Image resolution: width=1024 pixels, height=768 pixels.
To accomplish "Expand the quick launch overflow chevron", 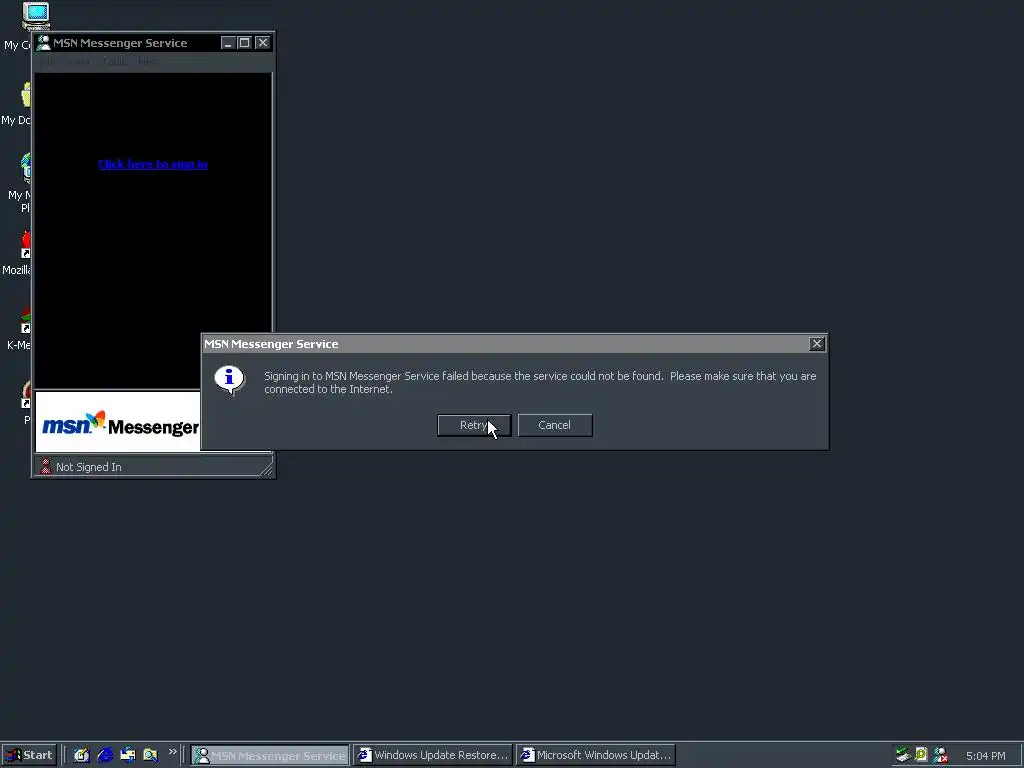I will (x=172, y=752).
